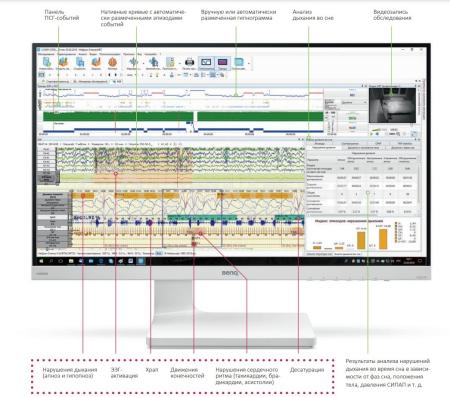Toggle the Hypnogram screen toolbar button
The width and height of the screenshot is (450, 397).
click(x=206, y=63)
